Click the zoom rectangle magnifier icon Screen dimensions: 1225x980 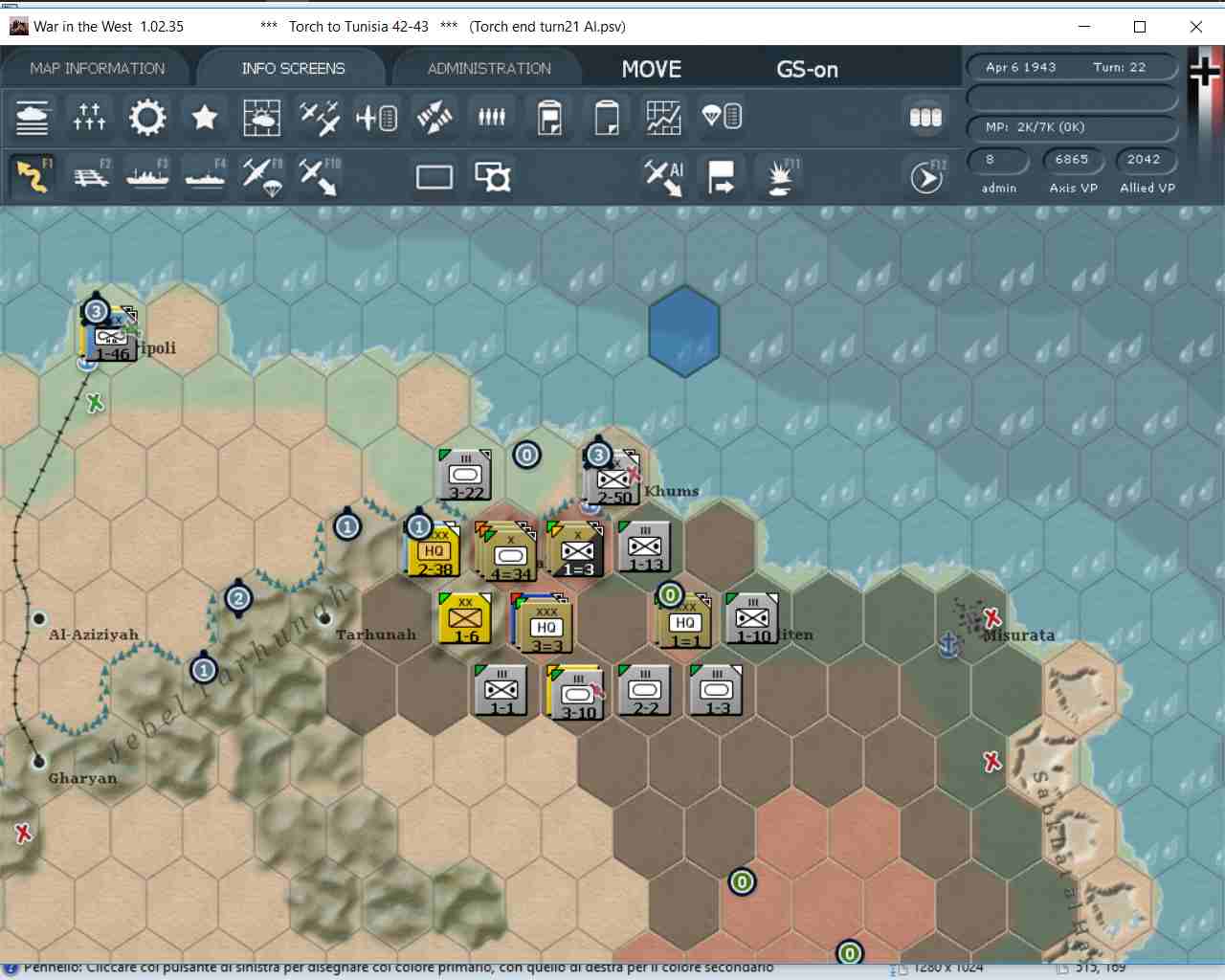coord(493,177)
